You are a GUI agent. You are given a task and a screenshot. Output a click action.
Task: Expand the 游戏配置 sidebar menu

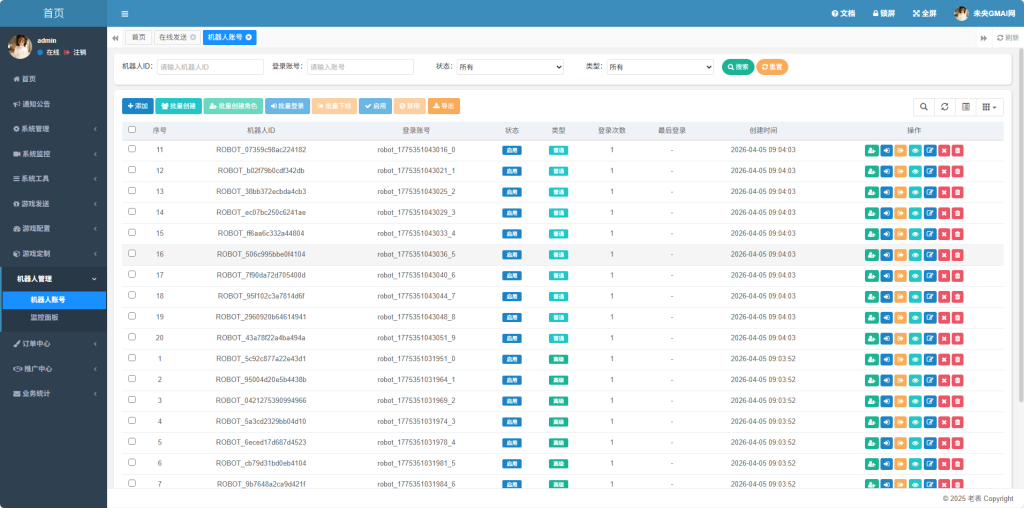click(54, 229)
